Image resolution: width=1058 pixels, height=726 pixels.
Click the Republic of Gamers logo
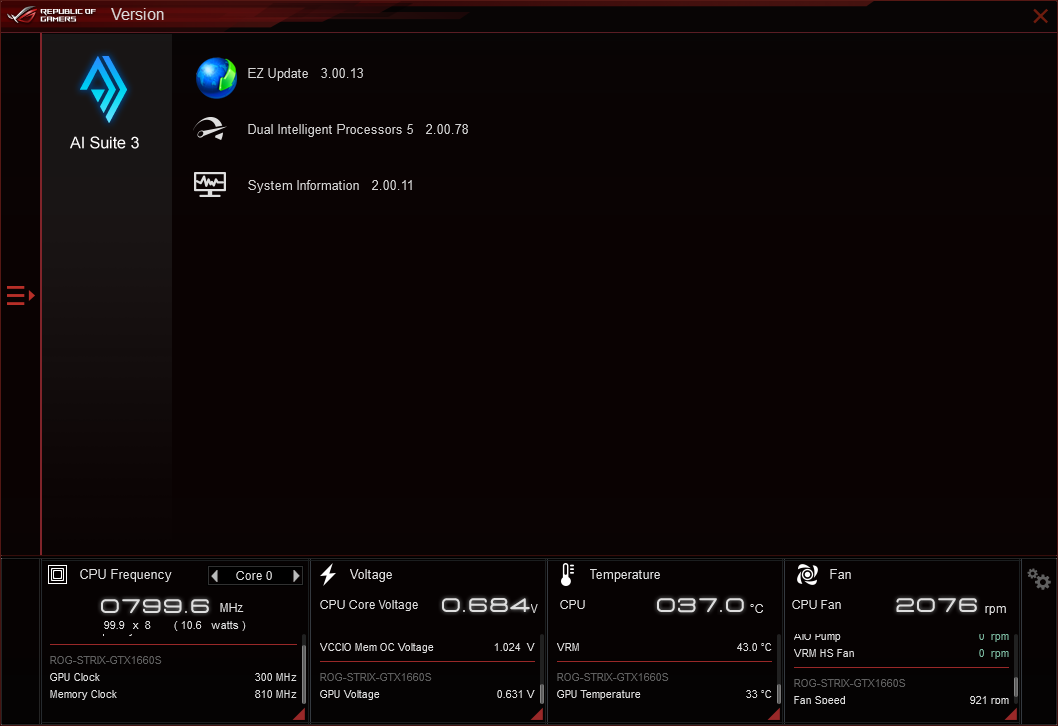[x=48, y=14]
